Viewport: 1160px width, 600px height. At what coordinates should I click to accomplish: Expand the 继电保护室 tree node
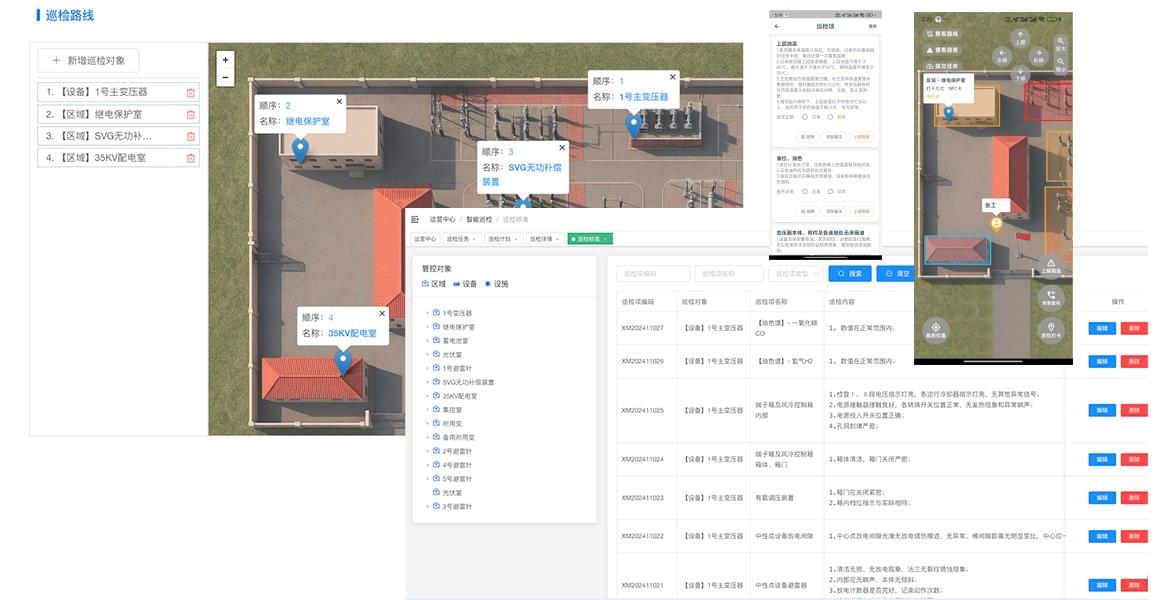click(428, 327)
